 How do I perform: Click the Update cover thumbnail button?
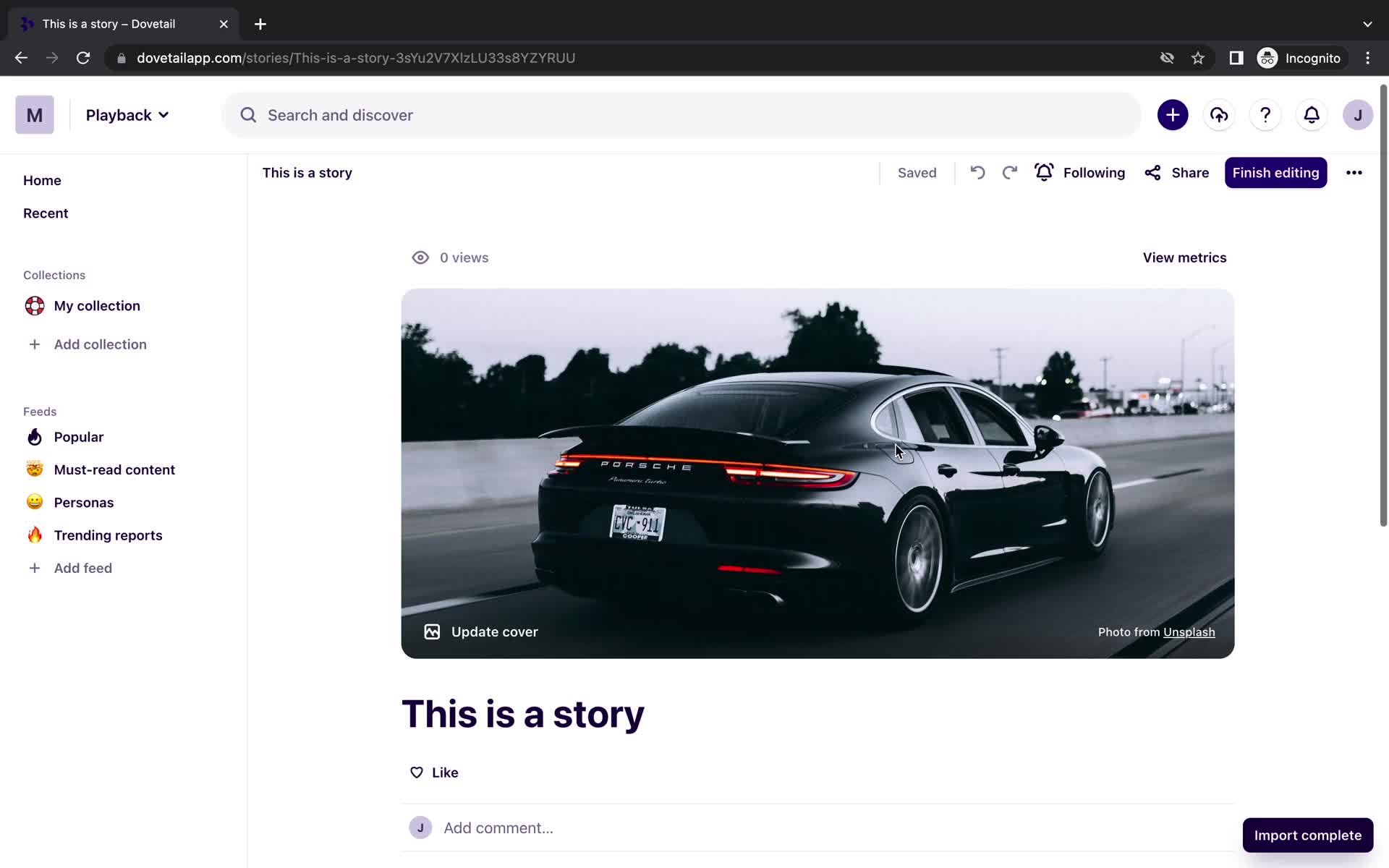pos(480,631)
